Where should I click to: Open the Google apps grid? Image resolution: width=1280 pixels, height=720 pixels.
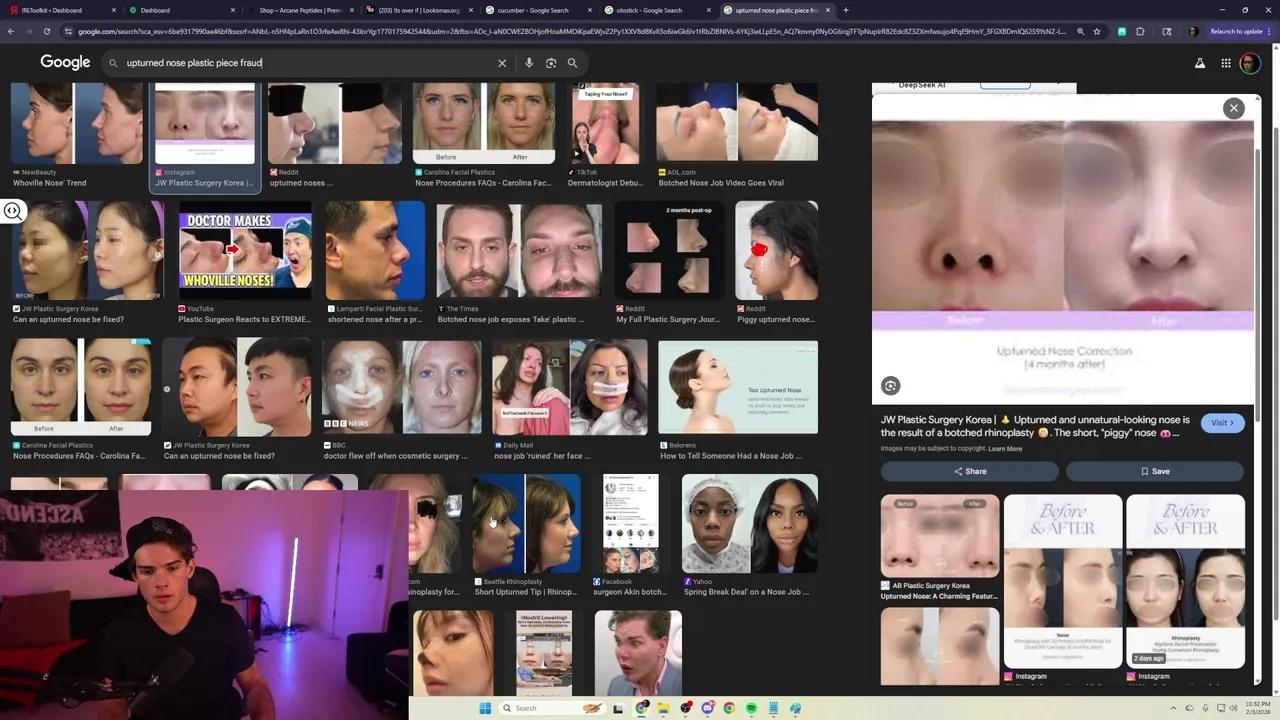tap(1225, 63)
